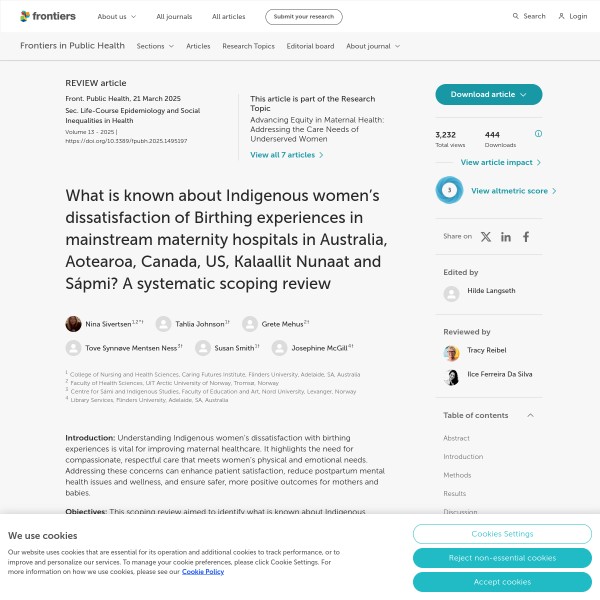The image size is (600, 600).
Task: Accept cookies in the banner
Action: pyautogui.click(x=501, y=581)
